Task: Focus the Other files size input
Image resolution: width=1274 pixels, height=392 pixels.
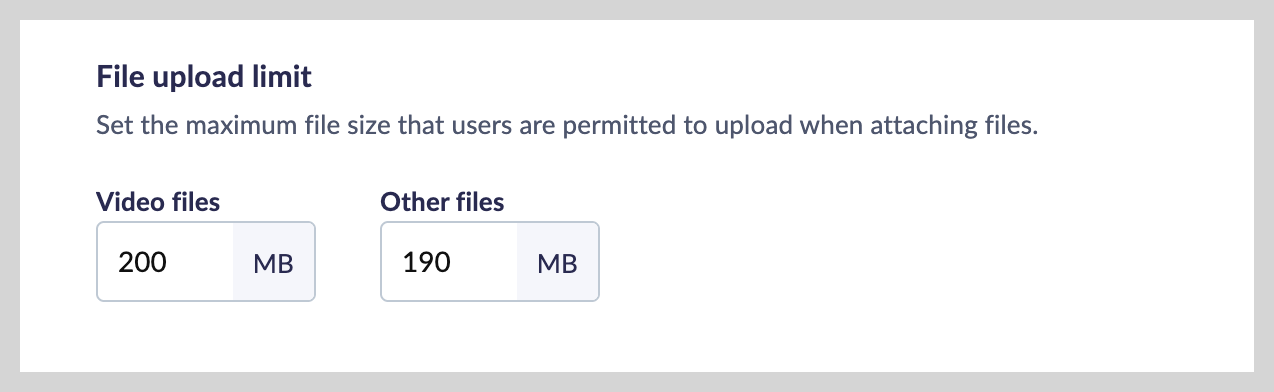Action: [449, 262]
